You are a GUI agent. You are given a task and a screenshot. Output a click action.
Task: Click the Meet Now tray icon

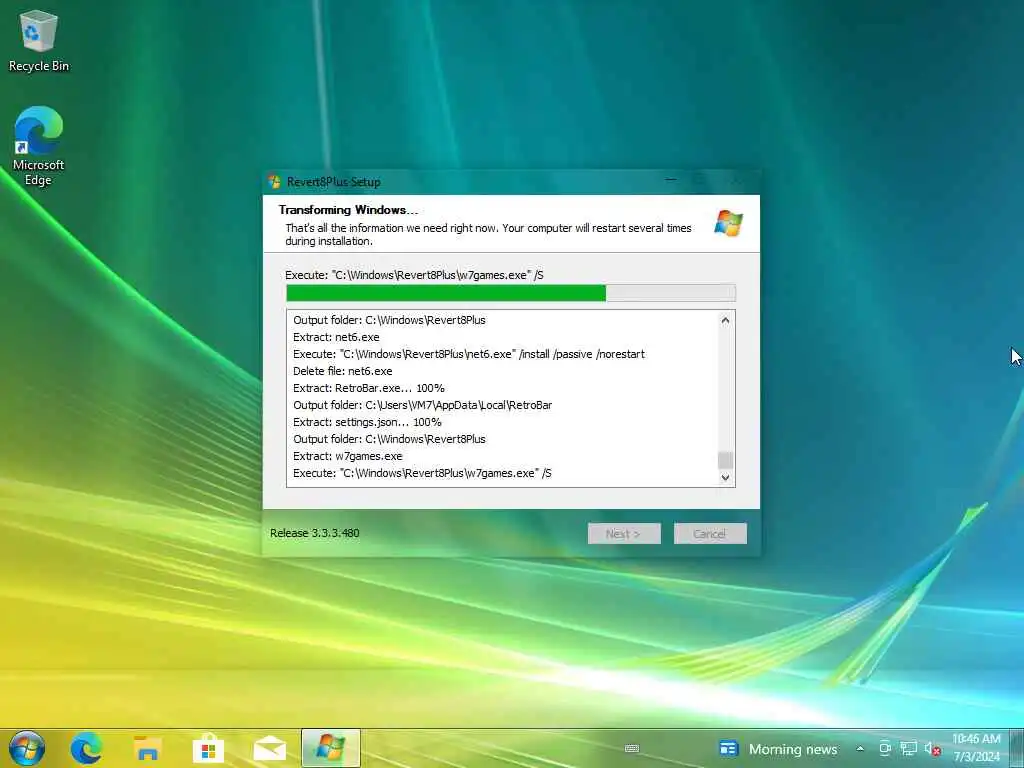(x=885, y=749)
